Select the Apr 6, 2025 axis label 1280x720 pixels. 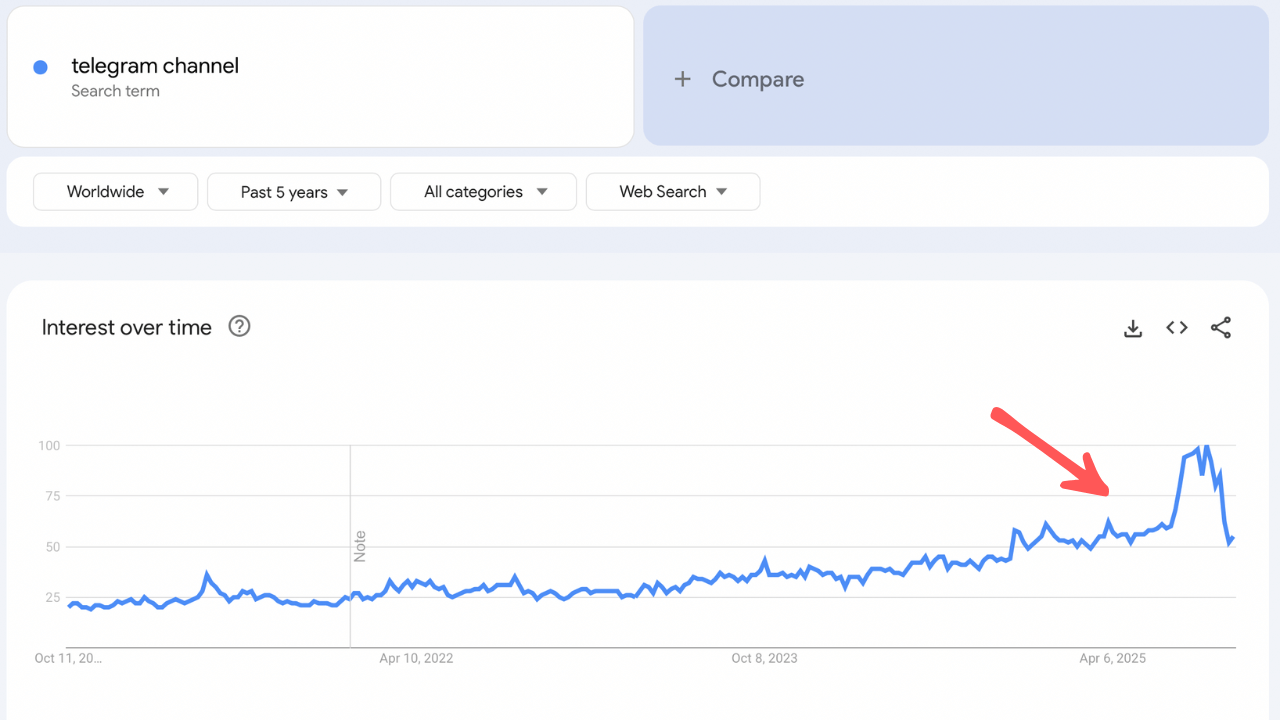1112,658
